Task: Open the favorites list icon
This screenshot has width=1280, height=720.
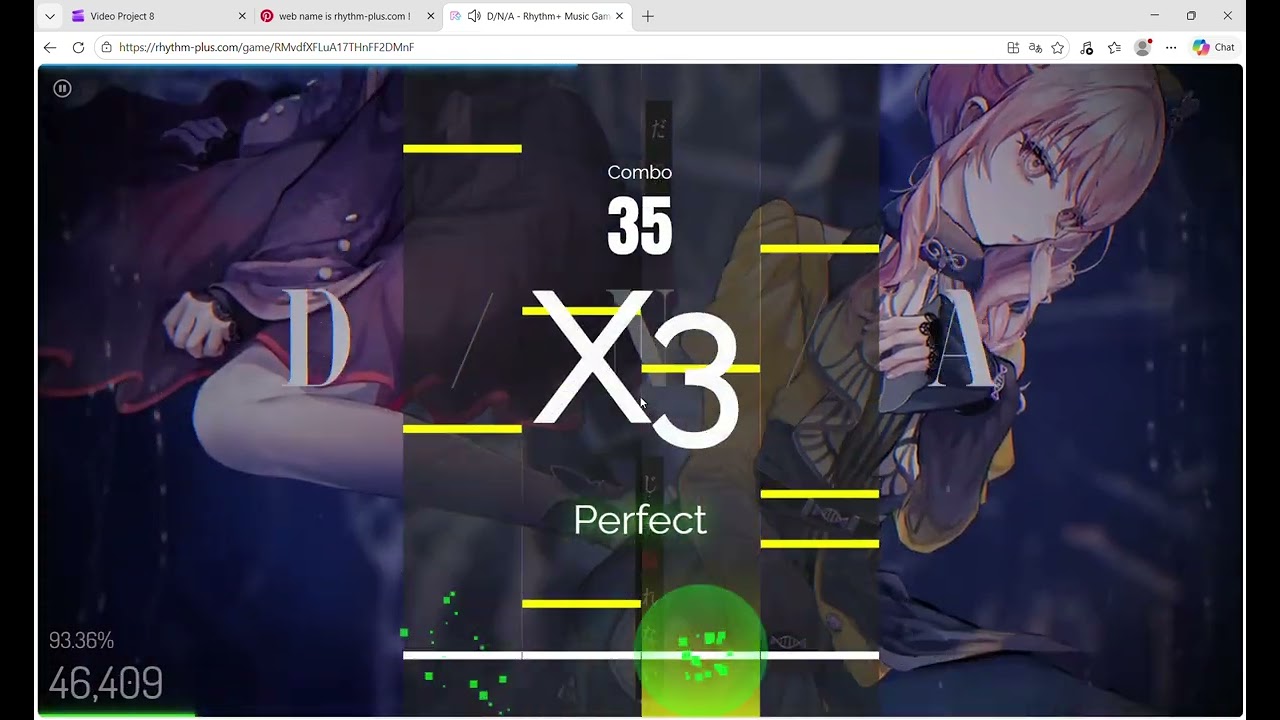Action: pyautogui.click(x=1114, y=47)
